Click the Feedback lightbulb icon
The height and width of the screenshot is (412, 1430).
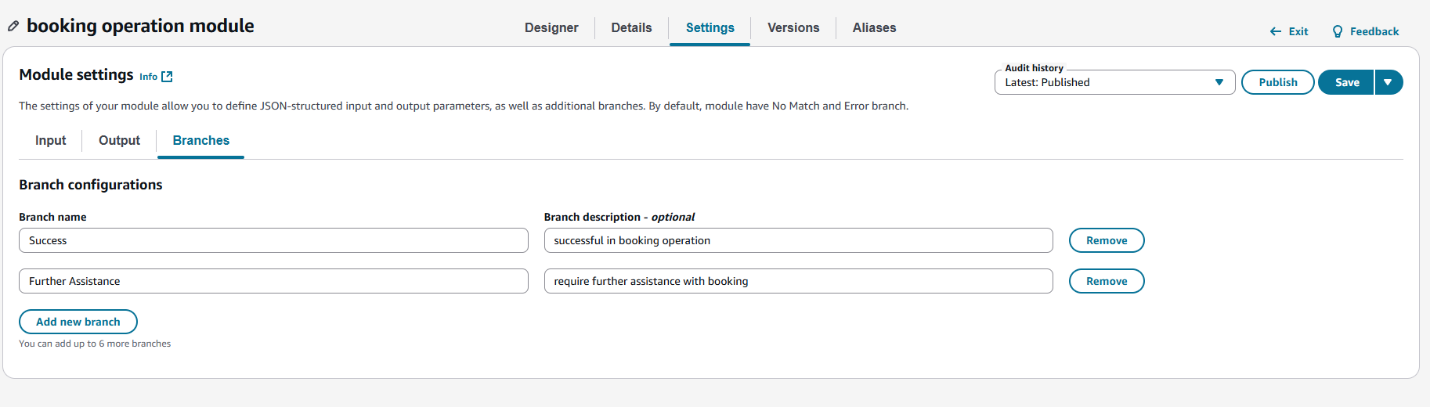tap(1337, 32)
